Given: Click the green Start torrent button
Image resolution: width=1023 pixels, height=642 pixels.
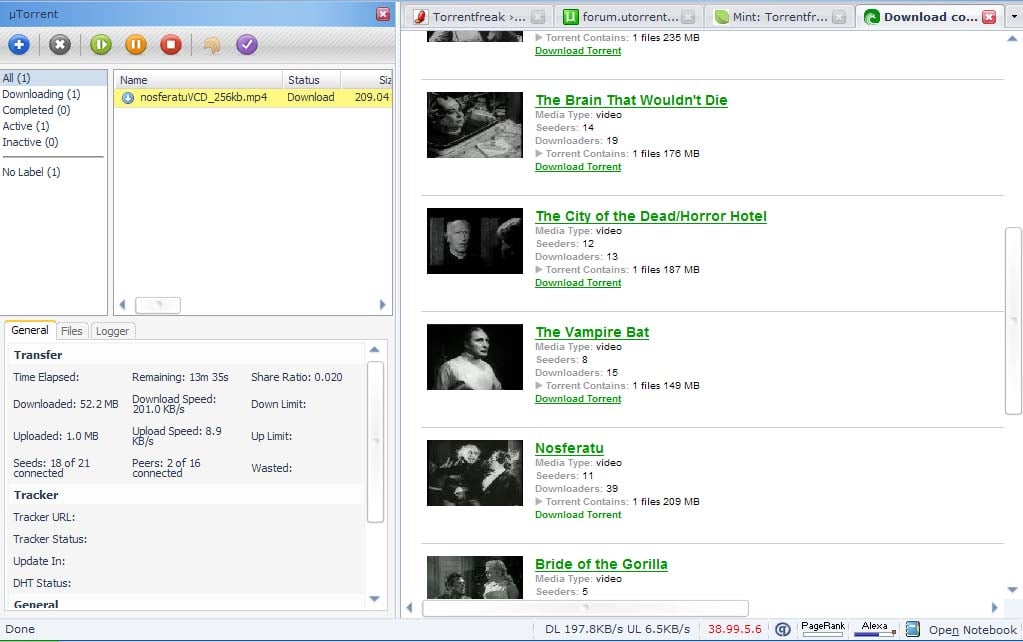Looking at the screenshot, I should (x=100, y=44).
